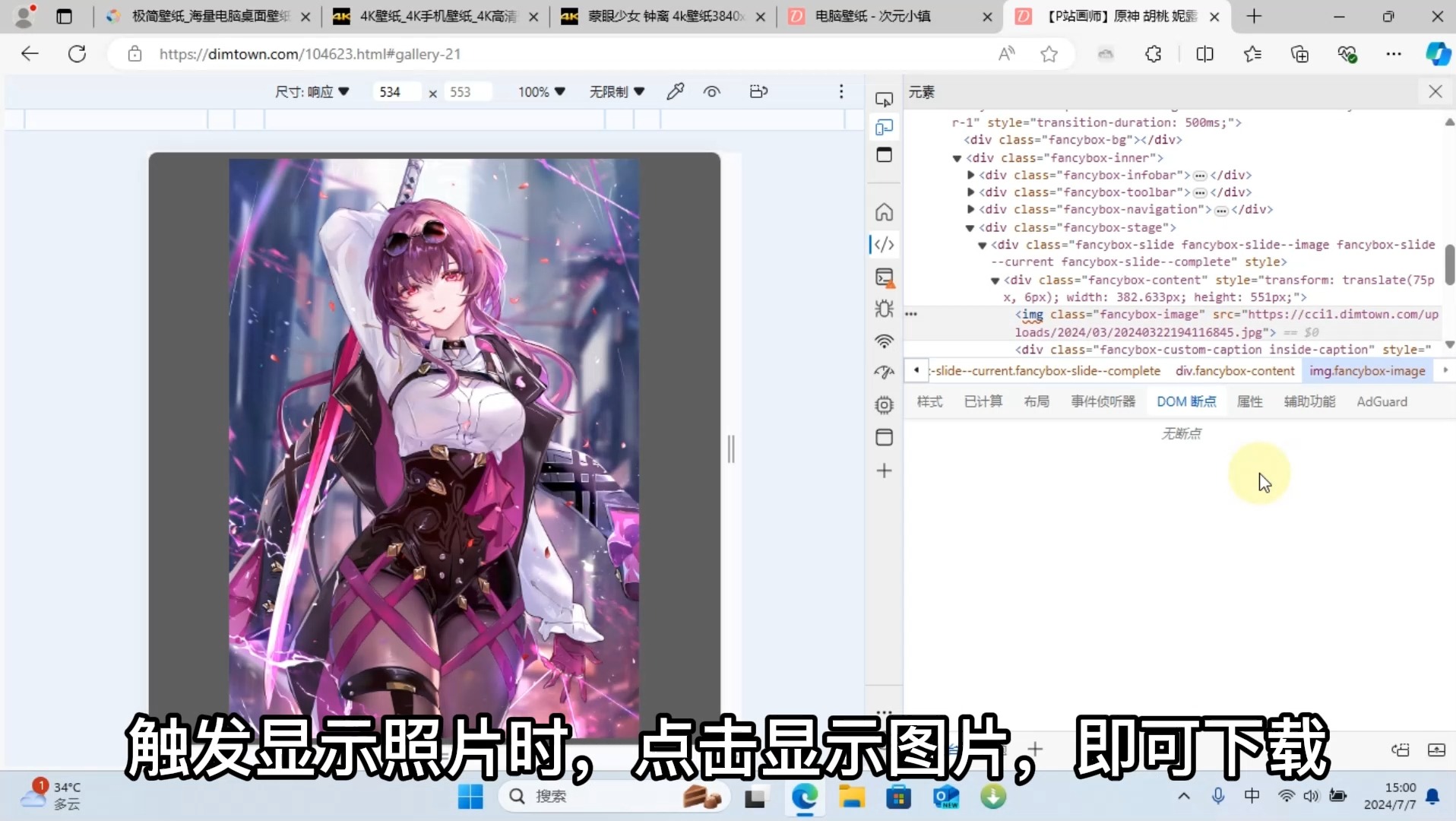Open the 100% zoom dropdown
This screenshot has height=821, width=1456.
(542, 92)
